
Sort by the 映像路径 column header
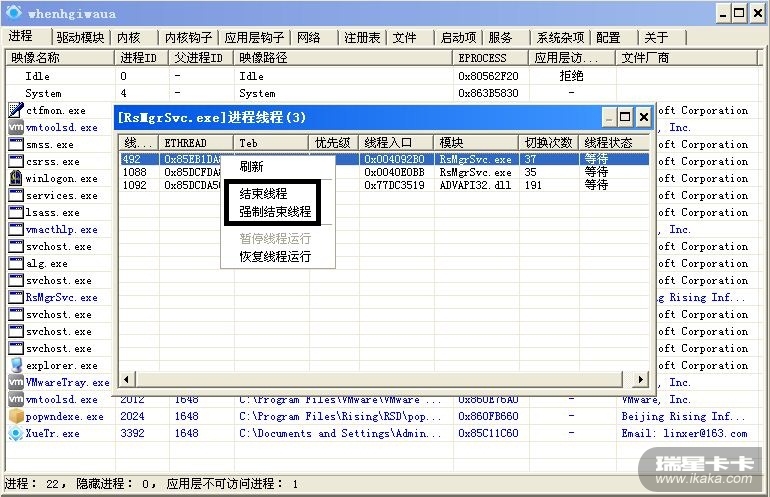click(343, 57)
